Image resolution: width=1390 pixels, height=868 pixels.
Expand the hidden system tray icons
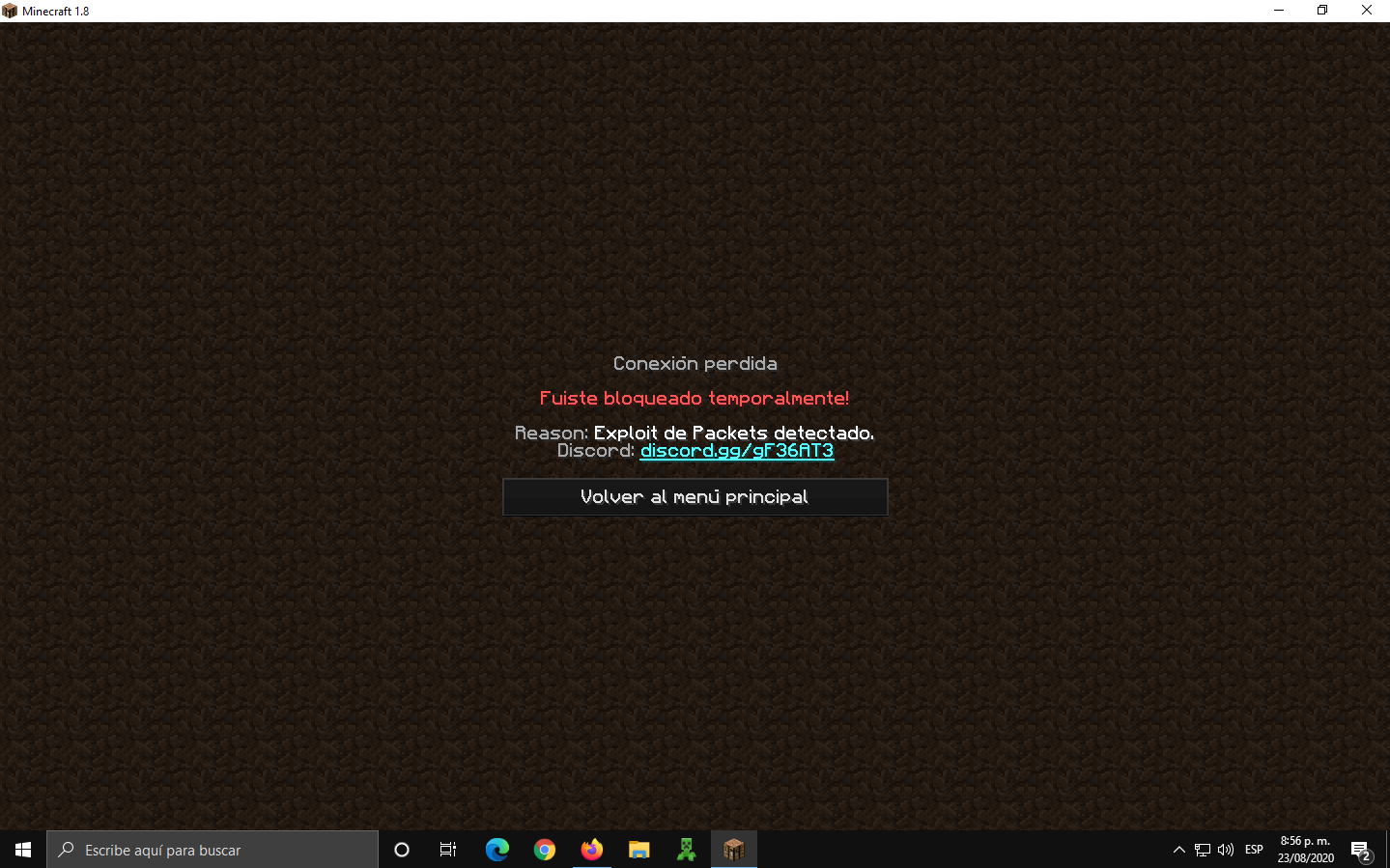pos(1178,850)
